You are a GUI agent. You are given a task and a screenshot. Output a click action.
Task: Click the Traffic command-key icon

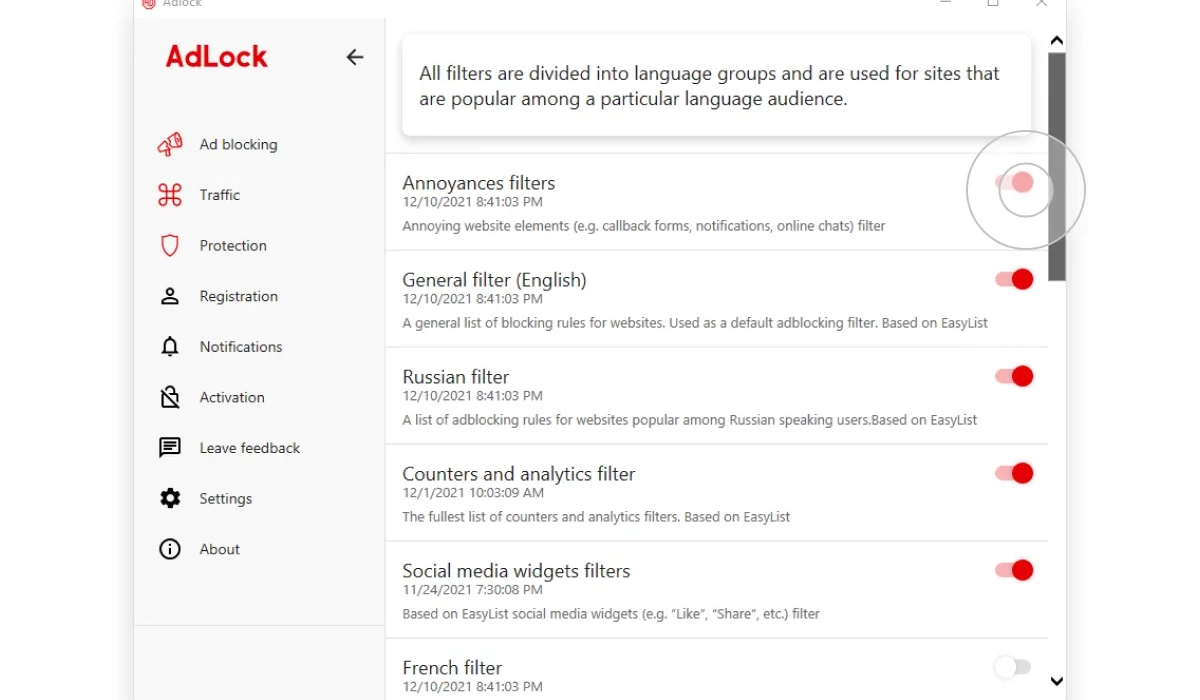point(170,195)
